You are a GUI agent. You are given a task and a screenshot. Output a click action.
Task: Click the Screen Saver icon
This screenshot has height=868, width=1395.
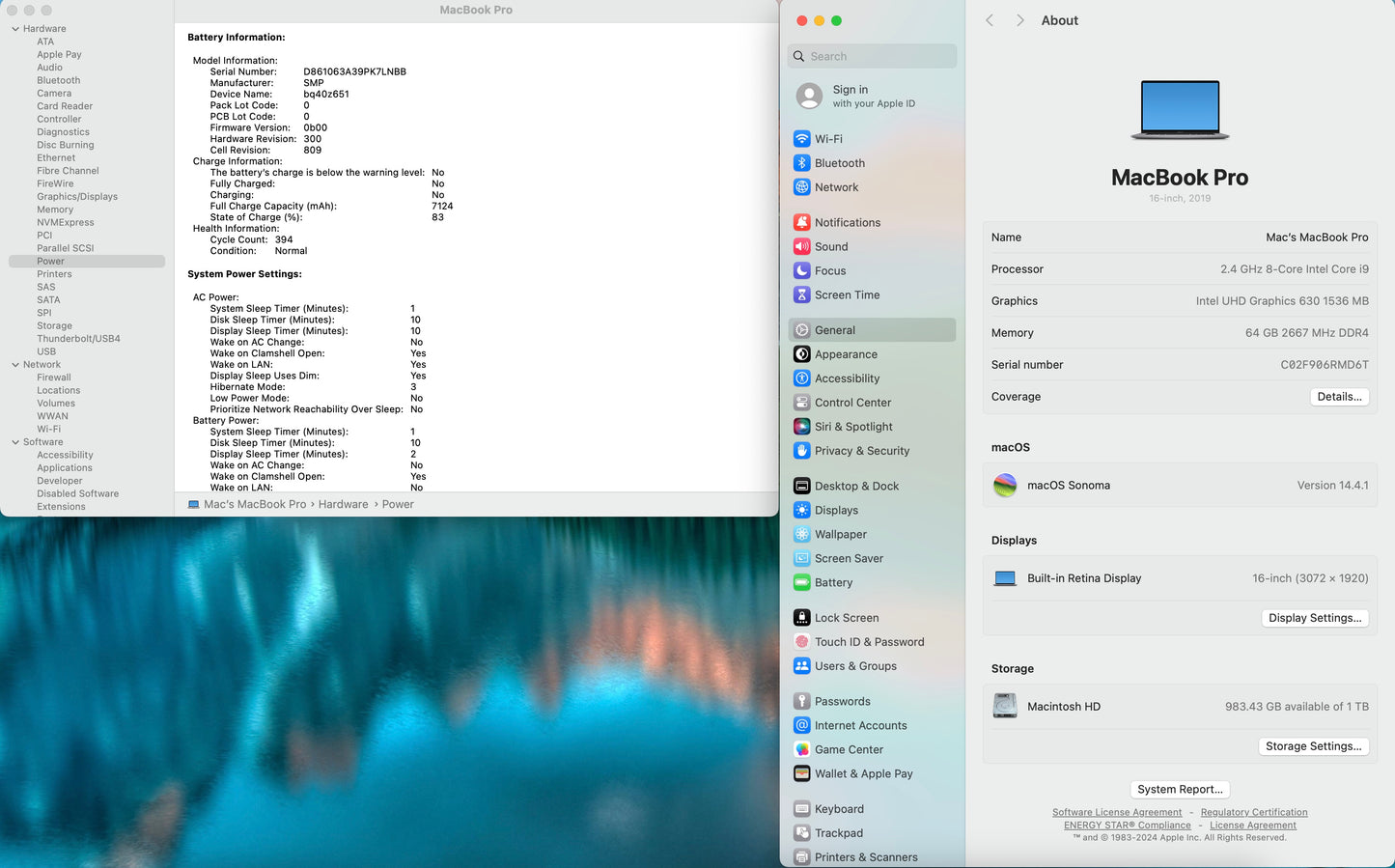click(x=801, y=558)
